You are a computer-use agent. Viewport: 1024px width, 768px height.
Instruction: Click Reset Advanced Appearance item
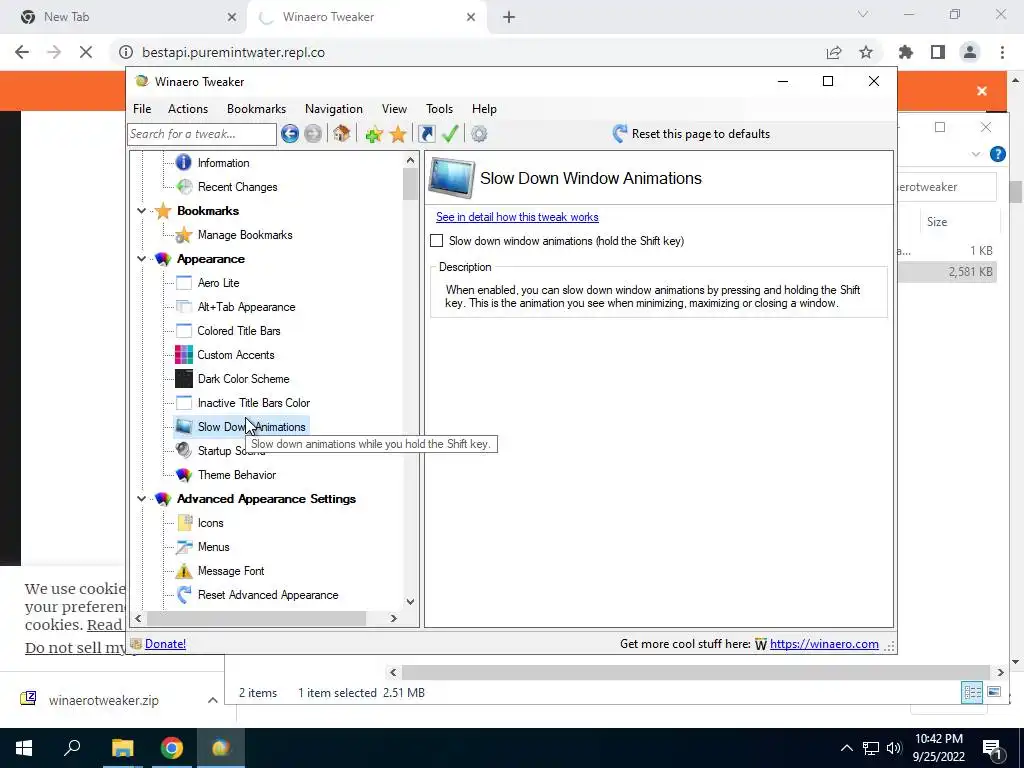tap(268, 595)
